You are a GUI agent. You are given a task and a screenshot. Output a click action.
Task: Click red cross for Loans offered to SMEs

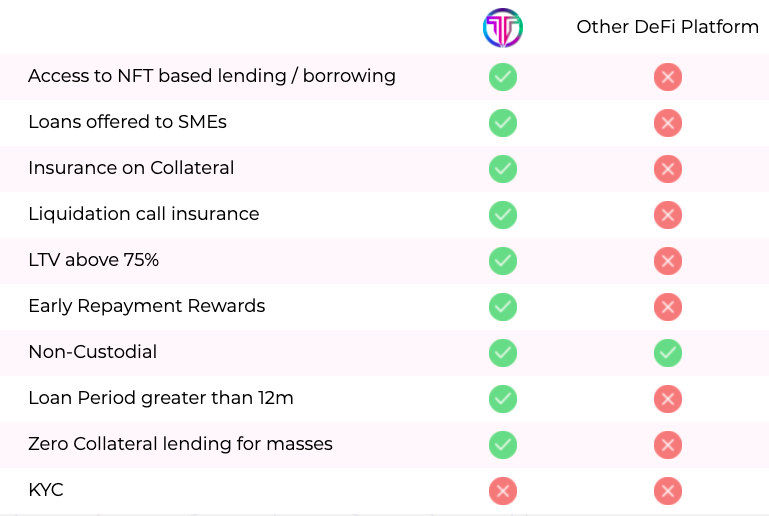[667, 123]
